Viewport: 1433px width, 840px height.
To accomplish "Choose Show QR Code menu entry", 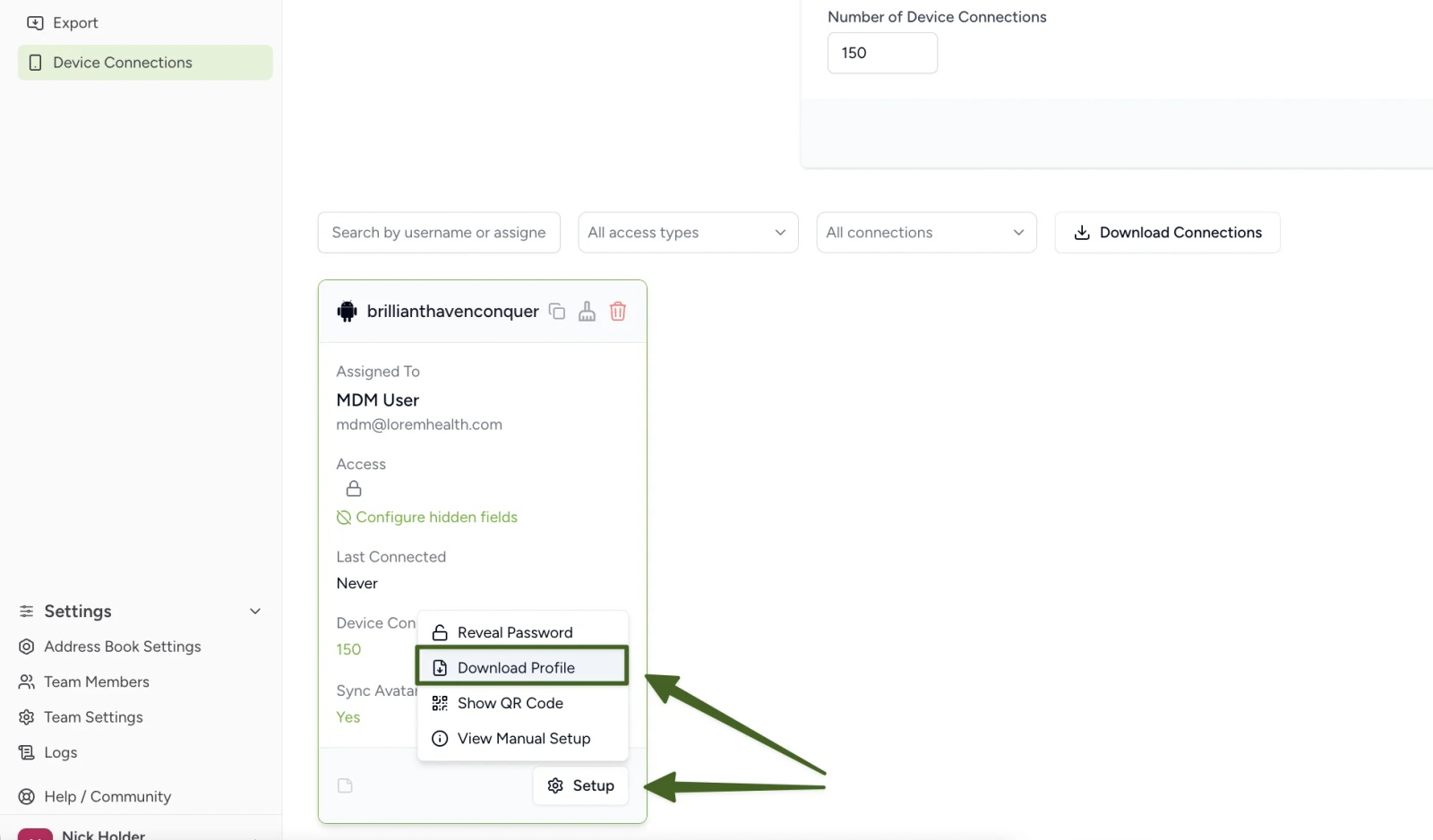I will (x=522, y=703).
